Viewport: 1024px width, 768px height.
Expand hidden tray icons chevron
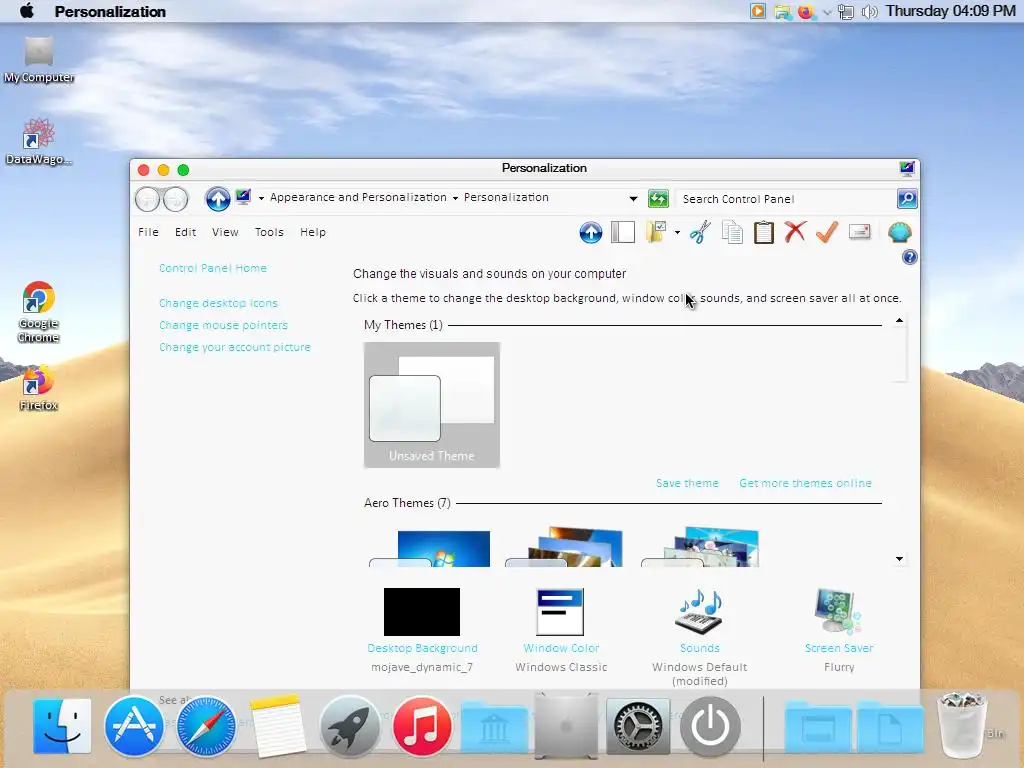[827, 12]
